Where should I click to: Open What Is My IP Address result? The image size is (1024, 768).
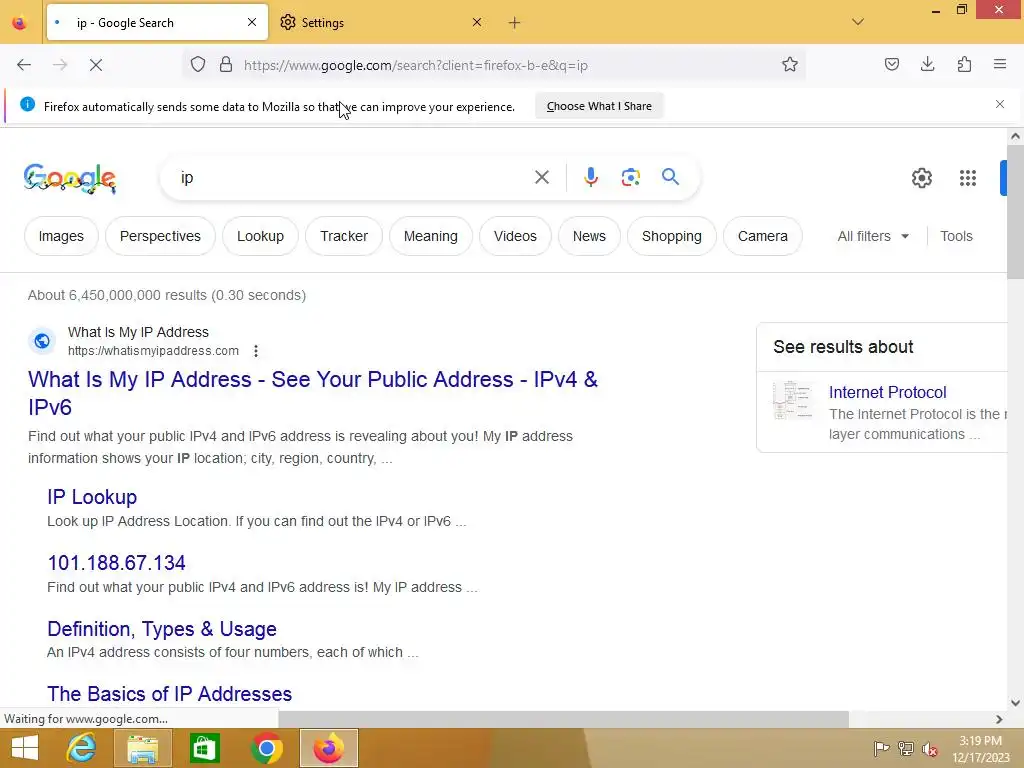313,393
